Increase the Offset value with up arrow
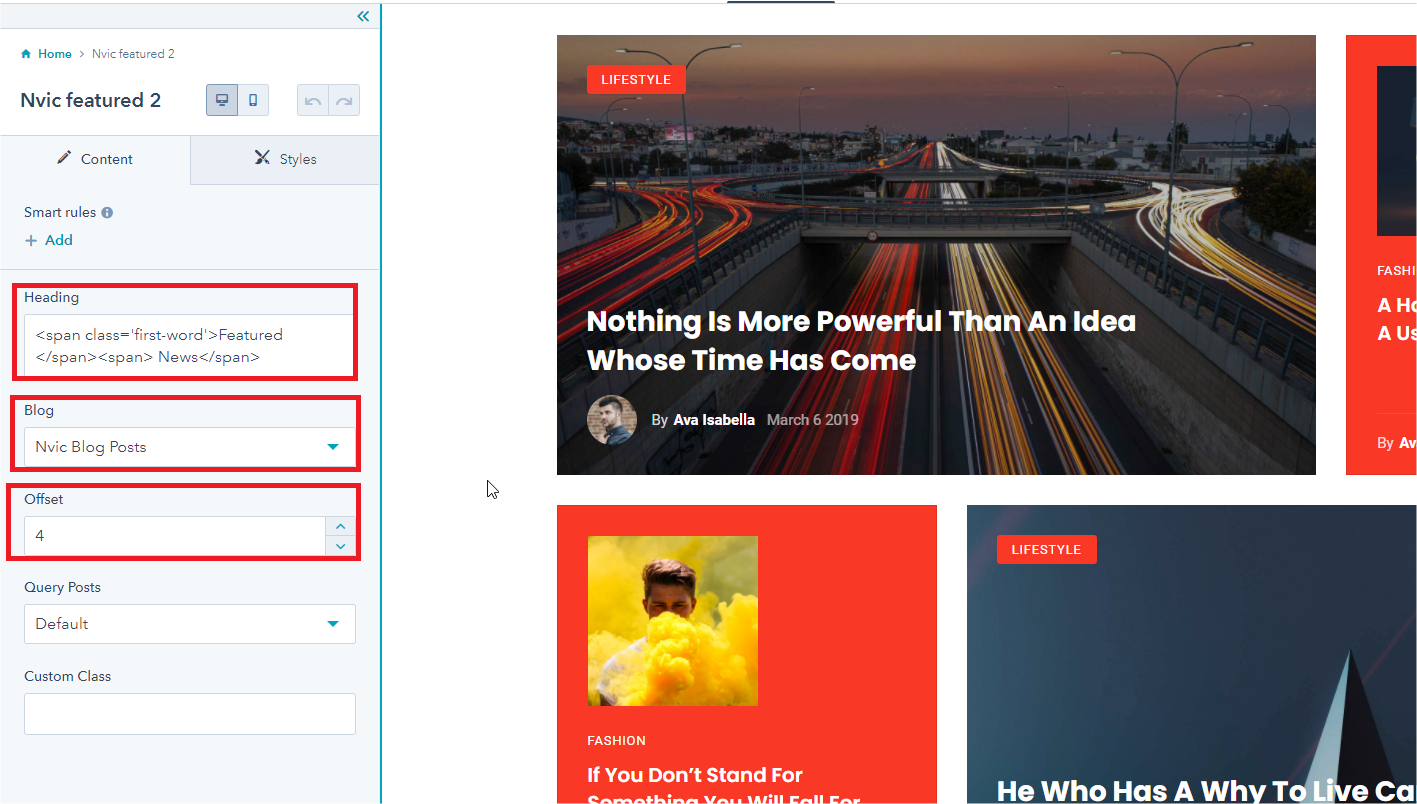Image resolution: width=1417 pixels, height=804 pixels. pos(341,526)
